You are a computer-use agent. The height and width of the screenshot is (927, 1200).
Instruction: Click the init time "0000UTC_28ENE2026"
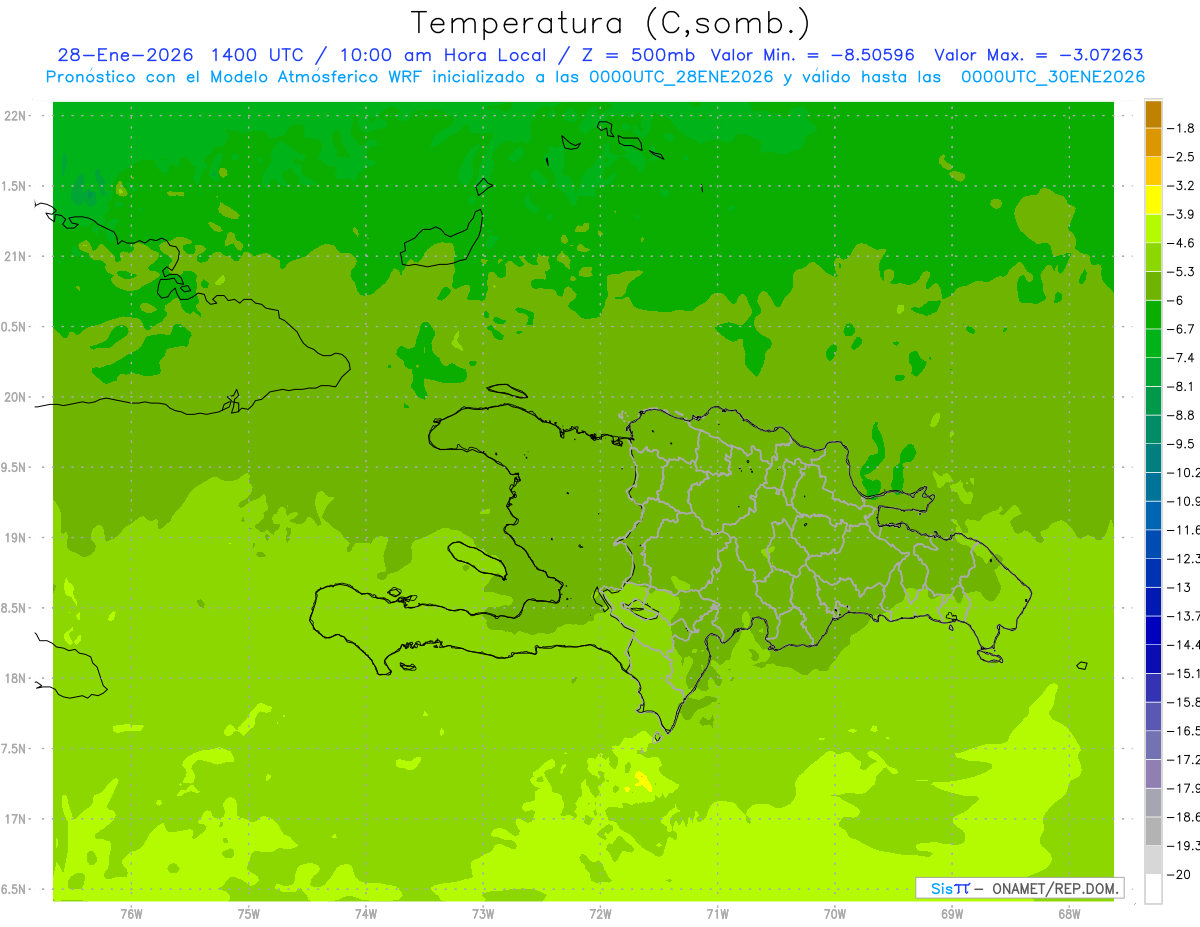coord(682,77)
